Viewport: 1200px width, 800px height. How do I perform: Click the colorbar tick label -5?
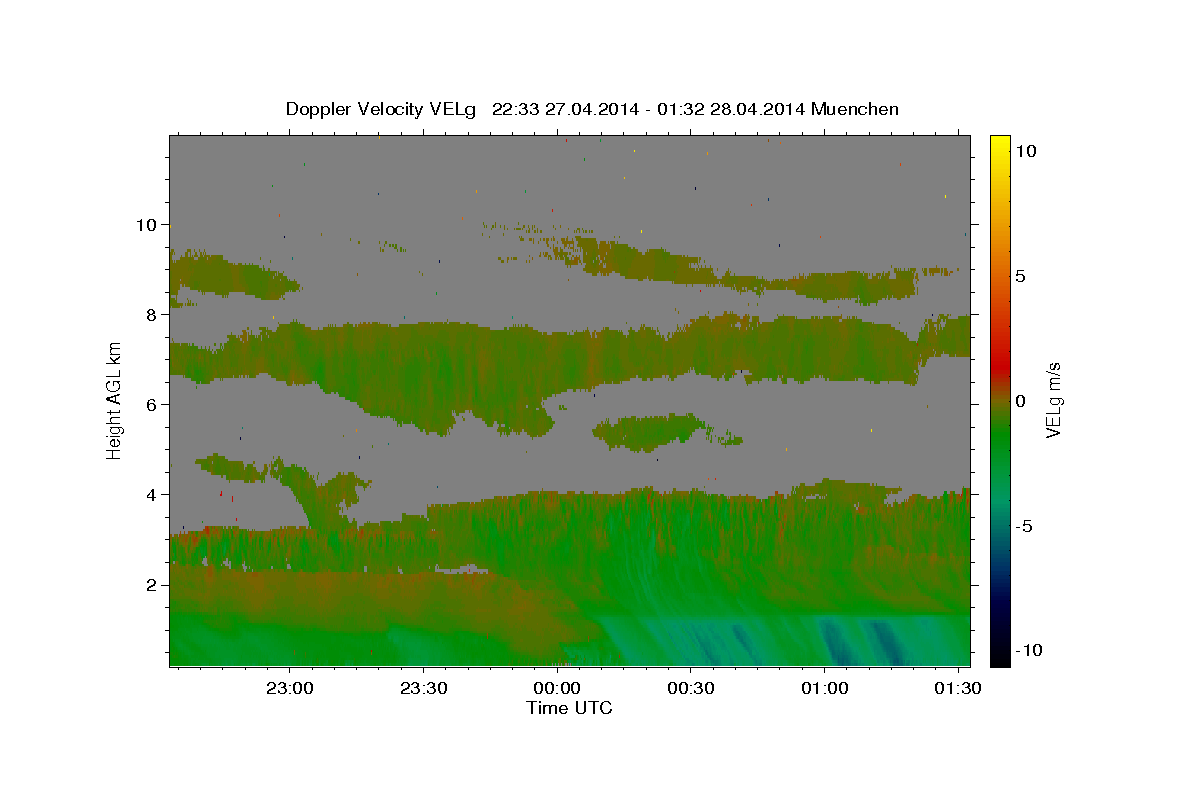point(1025,526)
